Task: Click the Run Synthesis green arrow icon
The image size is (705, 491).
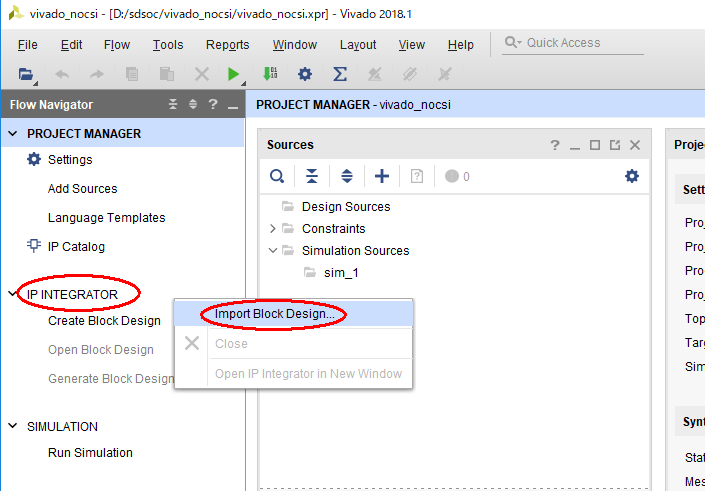Action: point(232,74)
